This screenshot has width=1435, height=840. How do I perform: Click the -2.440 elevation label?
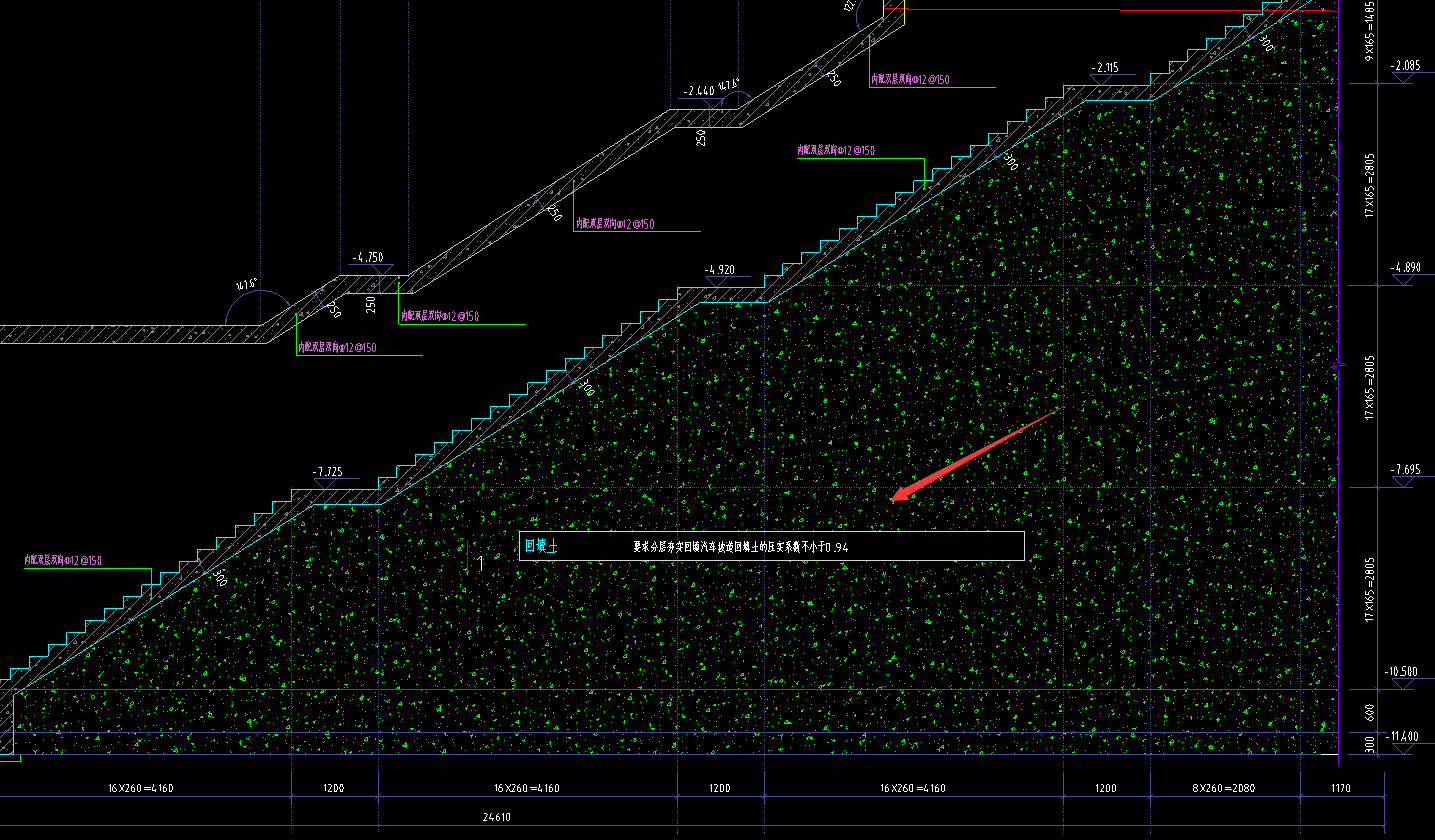(699, 91)
